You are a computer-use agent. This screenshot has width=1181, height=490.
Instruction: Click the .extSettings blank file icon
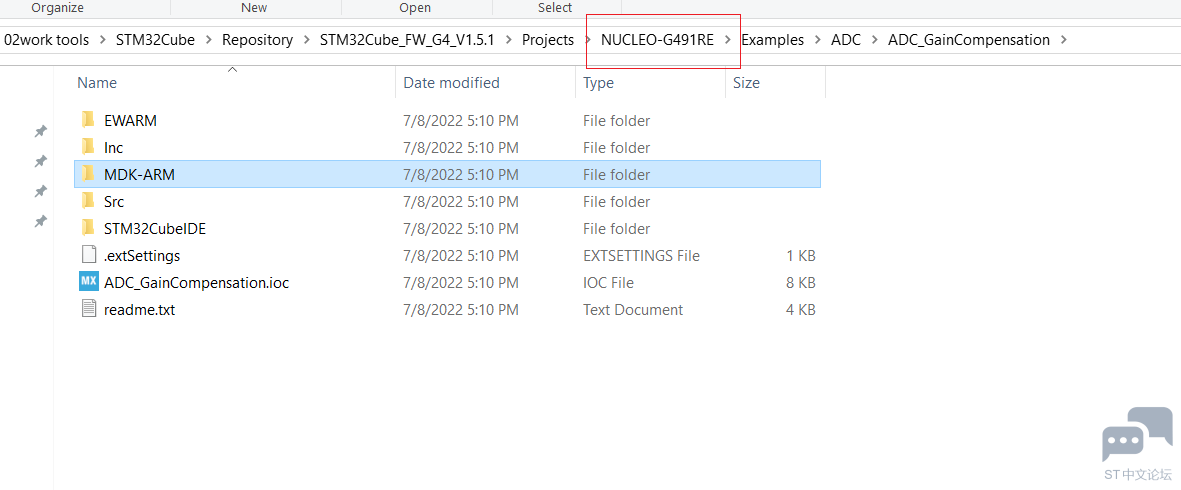pos(89,255)
